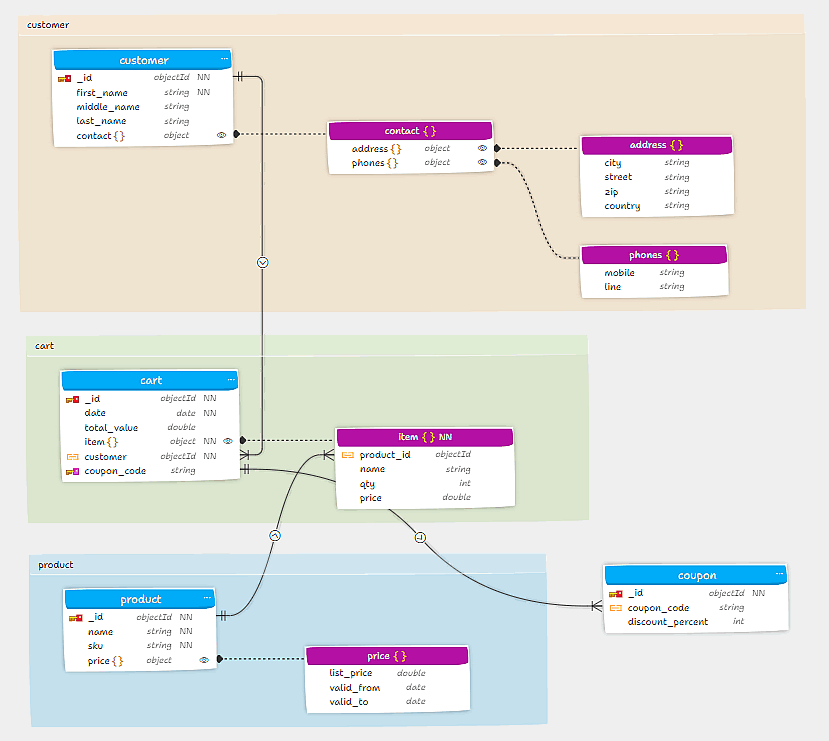Select the 'customer' group label
This screenshot has height=741, width=829.
tap(48, 24)
